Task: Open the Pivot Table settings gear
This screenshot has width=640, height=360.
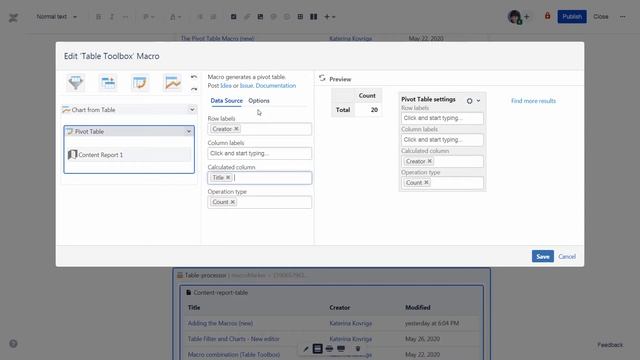Action: coord(469,101)
